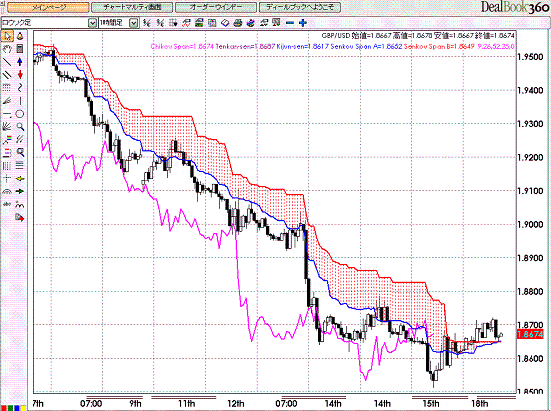Click the green right arrow icon
Screen dimensions: 551x411
(x=20, y=191)
